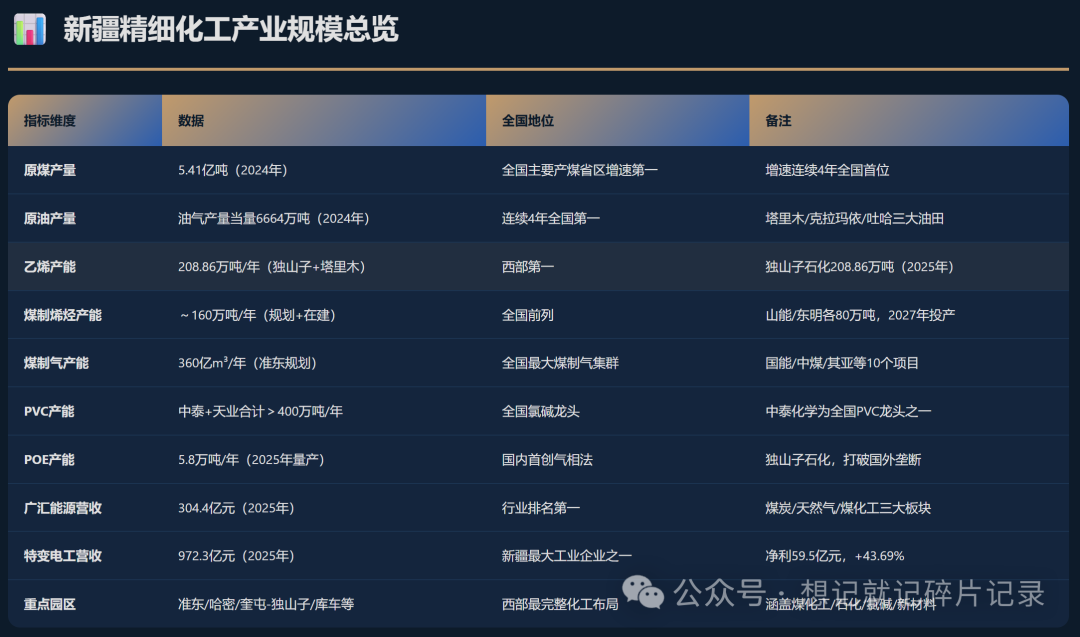Click cell 5.41亿吨（2024年）
The image size is (1080, 637).
[233, 170]
